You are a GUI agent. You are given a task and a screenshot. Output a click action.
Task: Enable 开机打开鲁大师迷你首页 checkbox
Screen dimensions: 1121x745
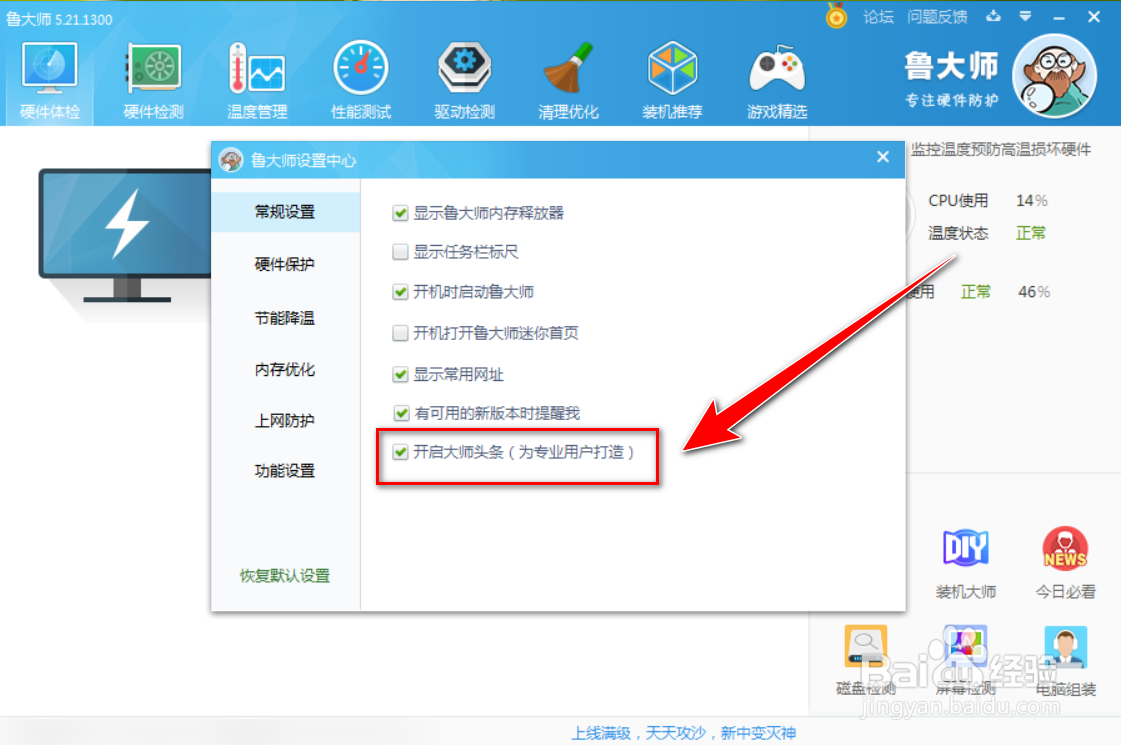point(400,333)
